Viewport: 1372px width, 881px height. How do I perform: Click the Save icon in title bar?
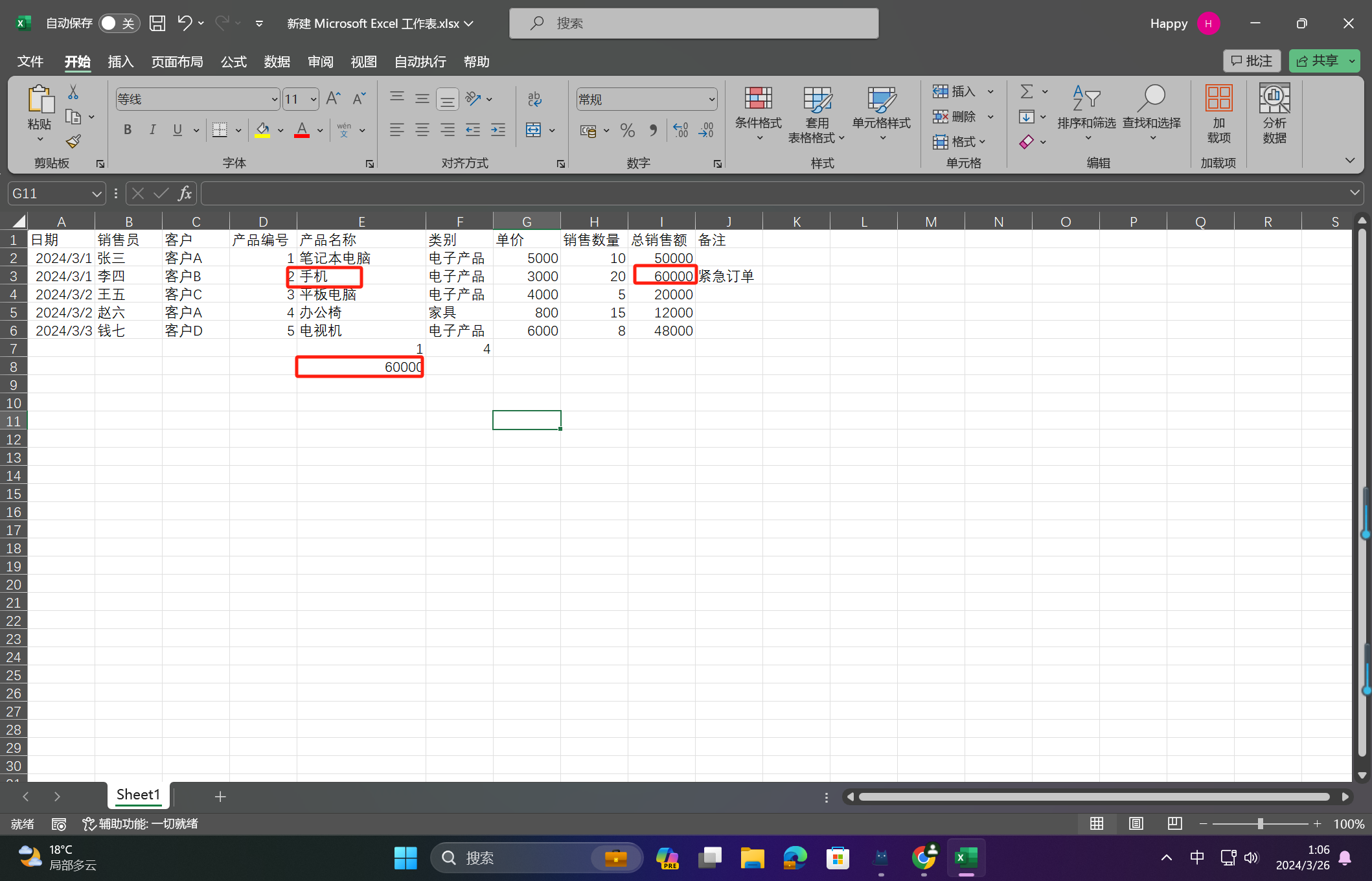pyautogui.click(x=157, y=23)
